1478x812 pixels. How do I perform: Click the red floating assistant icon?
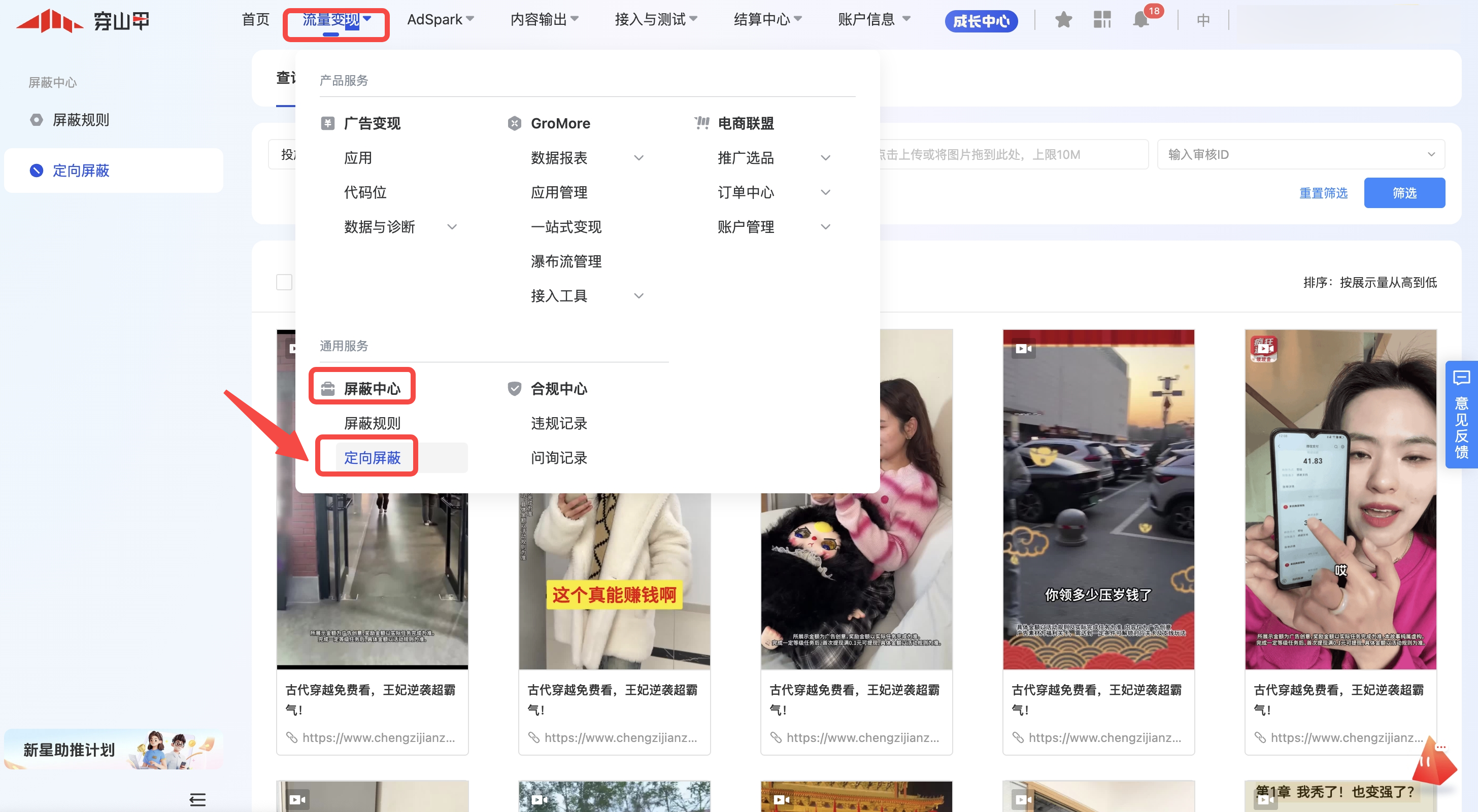pyautogui.click(x=1433, y=762)
